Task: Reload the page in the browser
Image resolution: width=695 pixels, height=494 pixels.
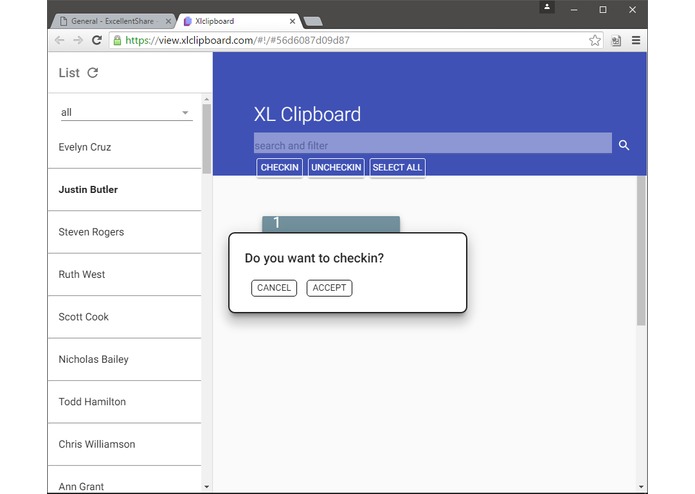Action: click(x=97, y=40)
